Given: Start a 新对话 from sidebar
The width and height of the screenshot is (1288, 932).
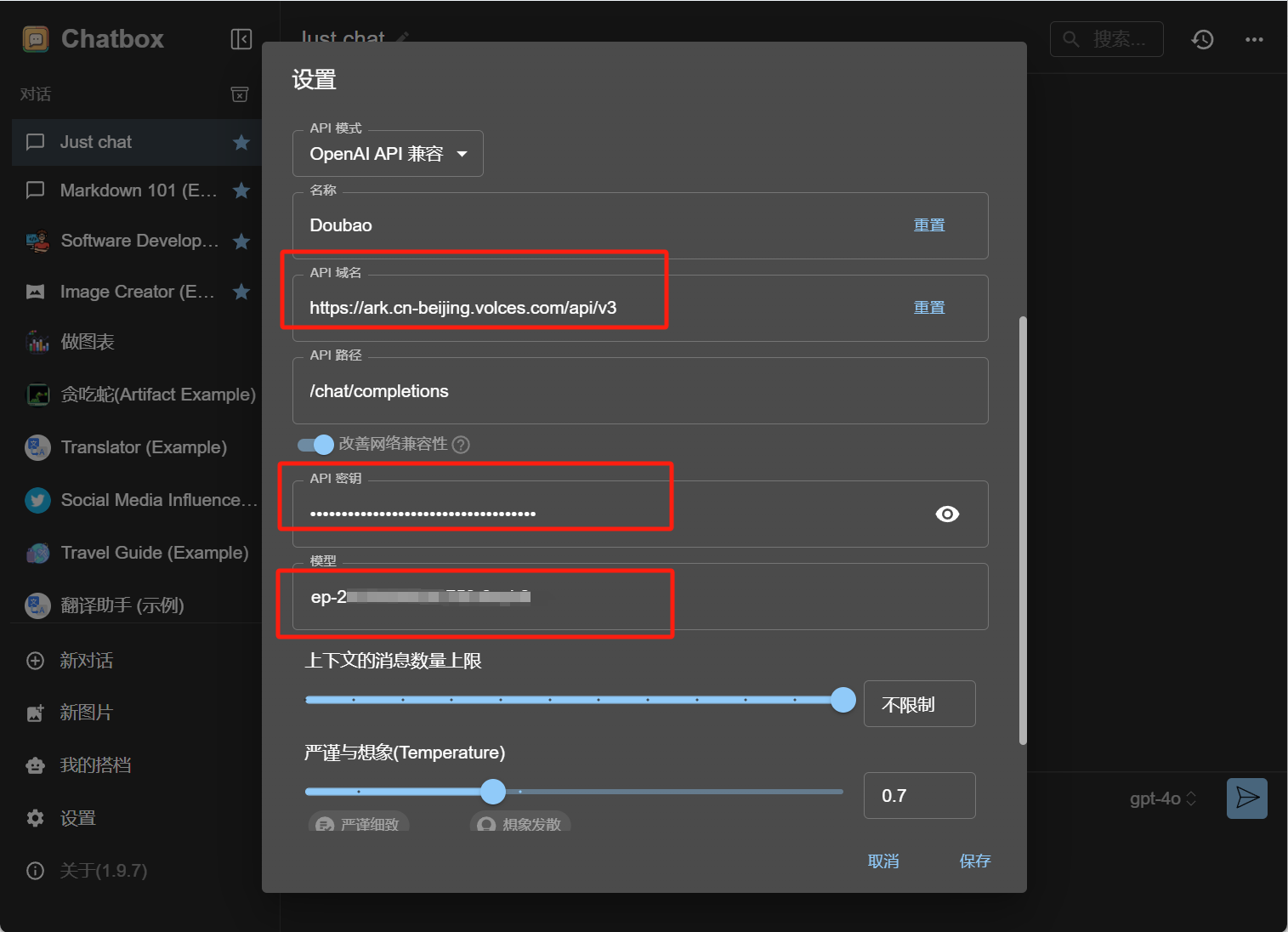Looking at the screenshot, I should 86,661.
